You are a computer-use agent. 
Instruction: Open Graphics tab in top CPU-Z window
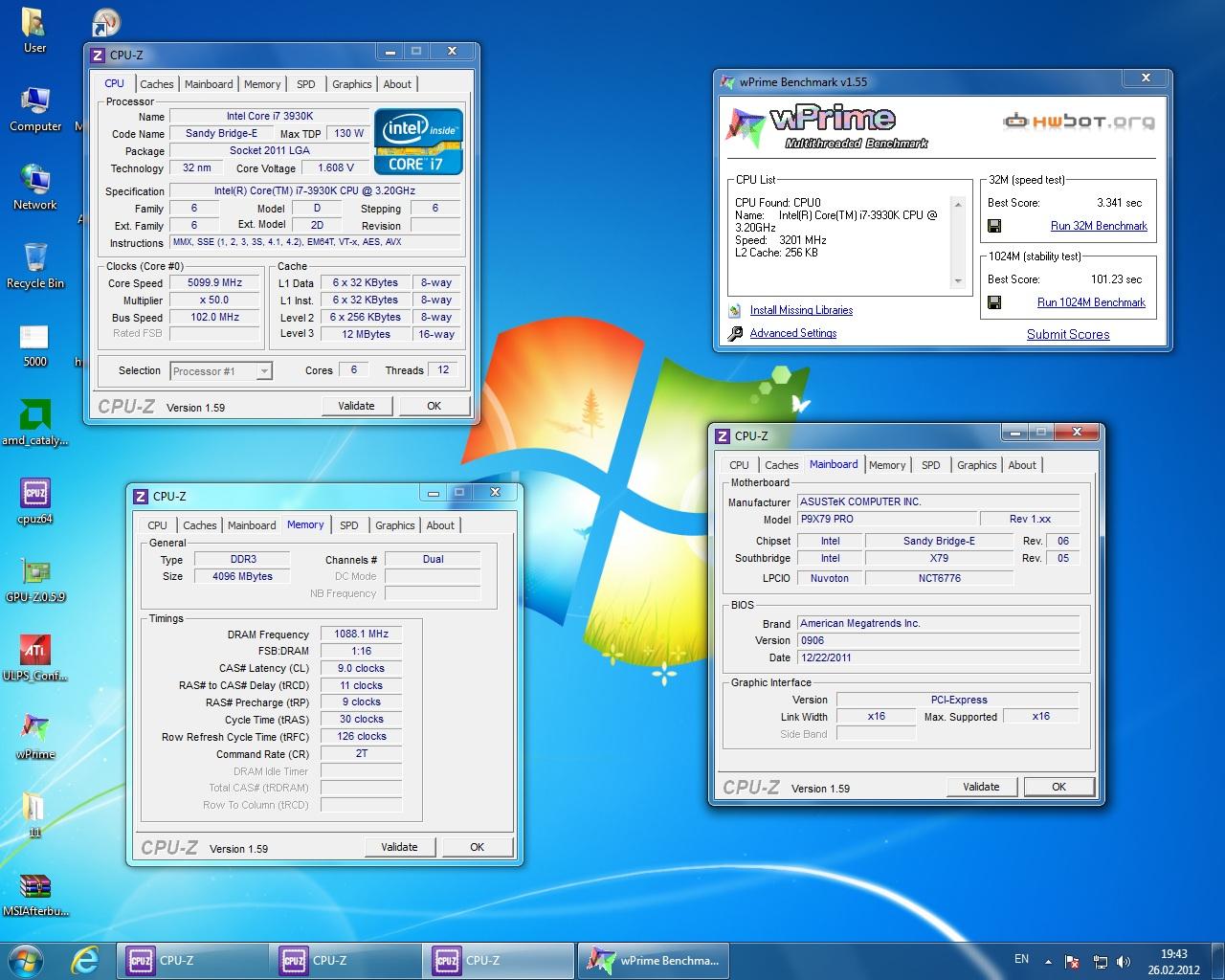[x=352, y=84]
